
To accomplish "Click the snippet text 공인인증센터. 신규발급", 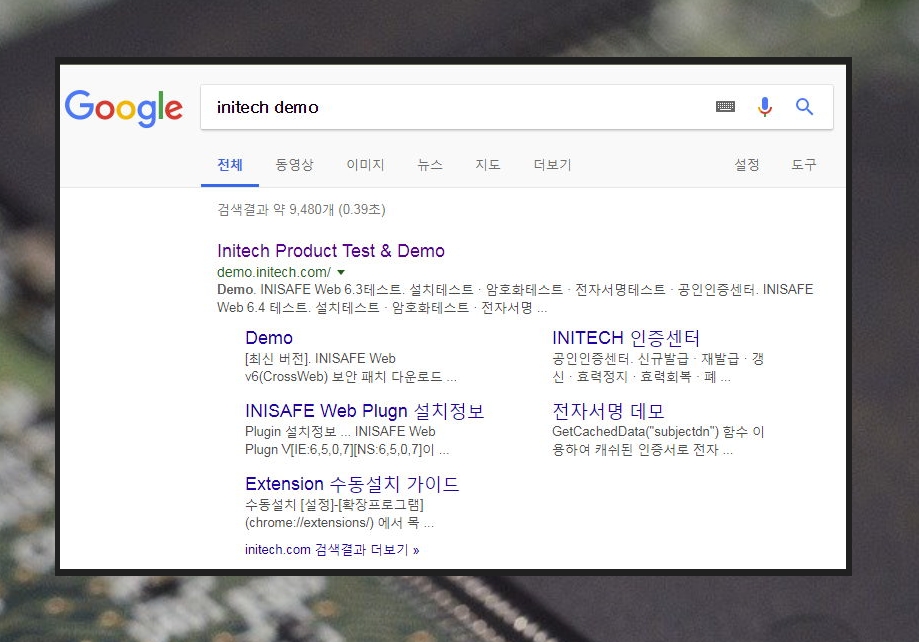I will [658, 367].
